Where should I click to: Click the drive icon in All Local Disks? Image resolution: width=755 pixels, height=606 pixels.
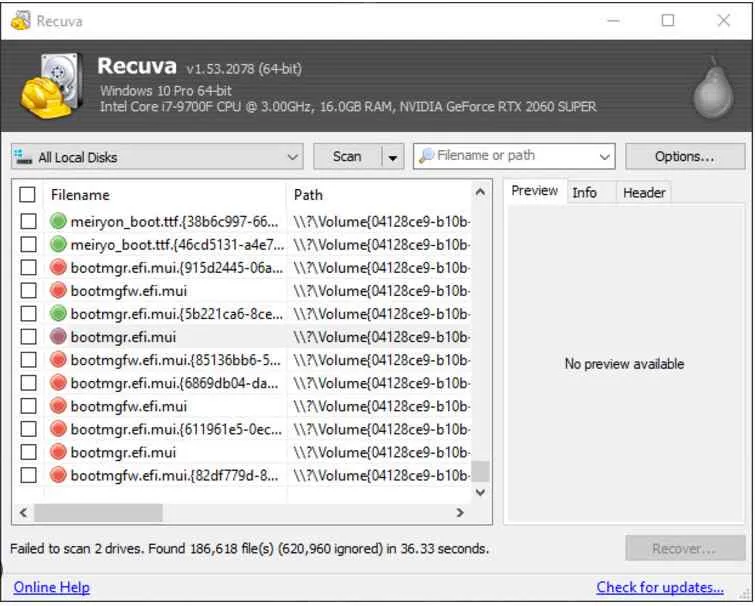23,157
